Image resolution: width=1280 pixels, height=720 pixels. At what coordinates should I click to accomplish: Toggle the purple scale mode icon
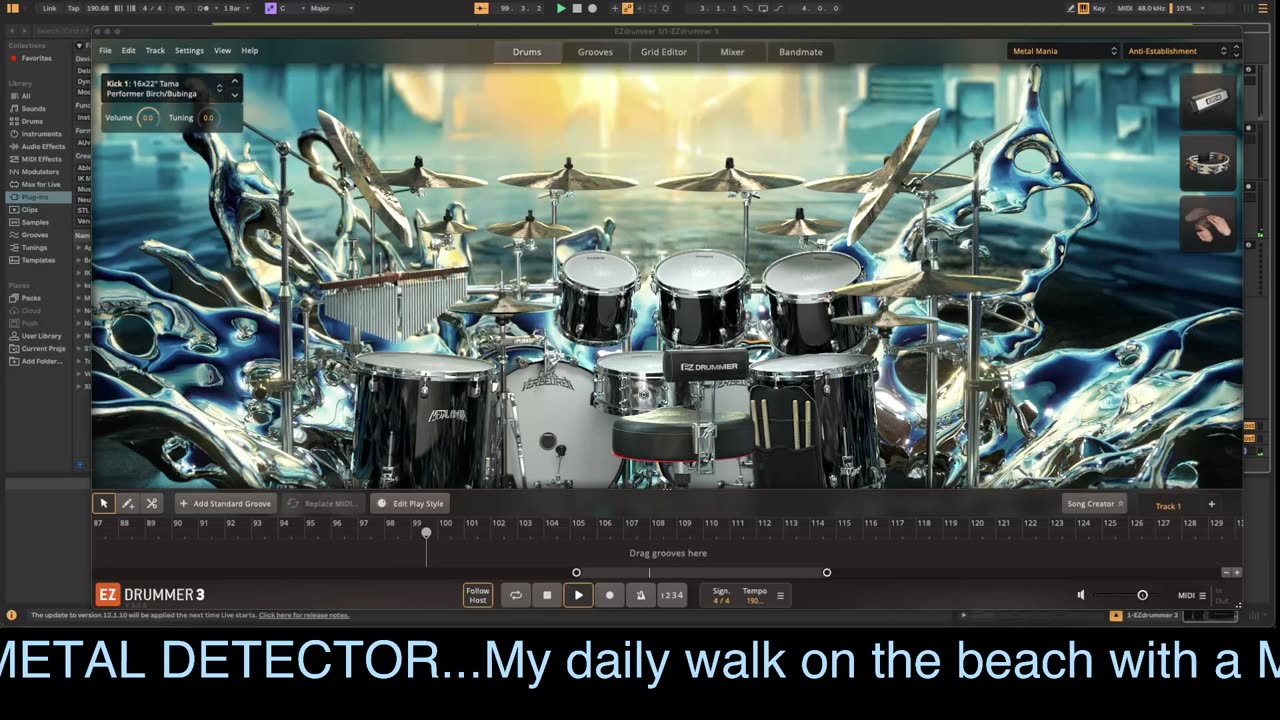270,8
